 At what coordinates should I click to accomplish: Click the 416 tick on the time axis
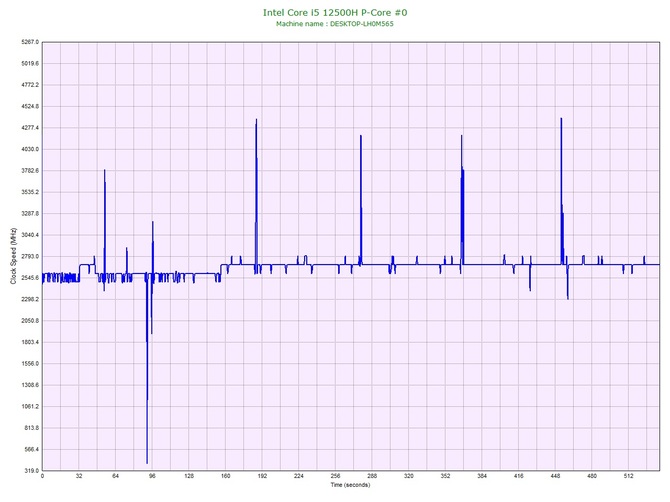519,476
